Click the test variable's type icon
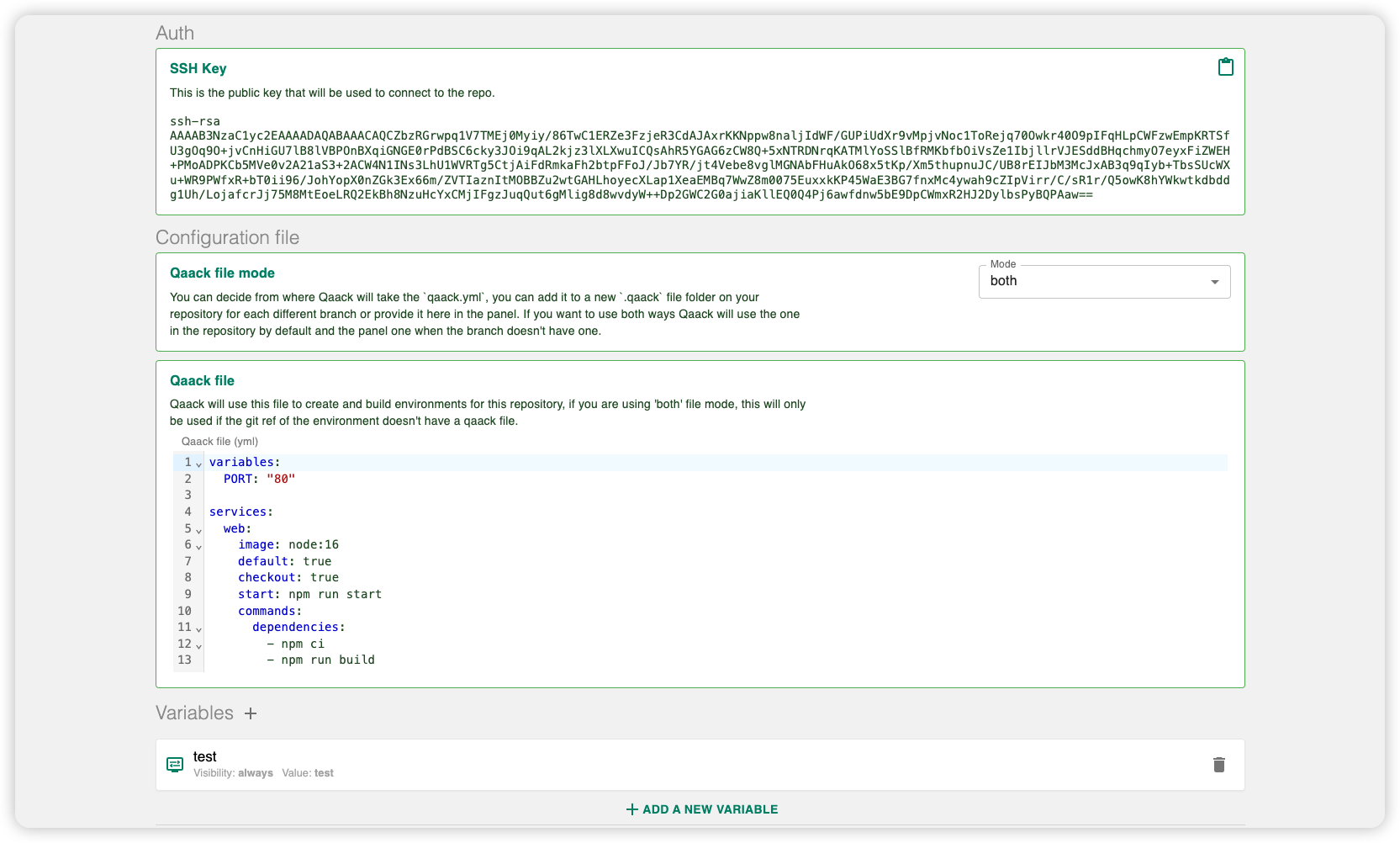The image size is (1400, 843). 175,765
